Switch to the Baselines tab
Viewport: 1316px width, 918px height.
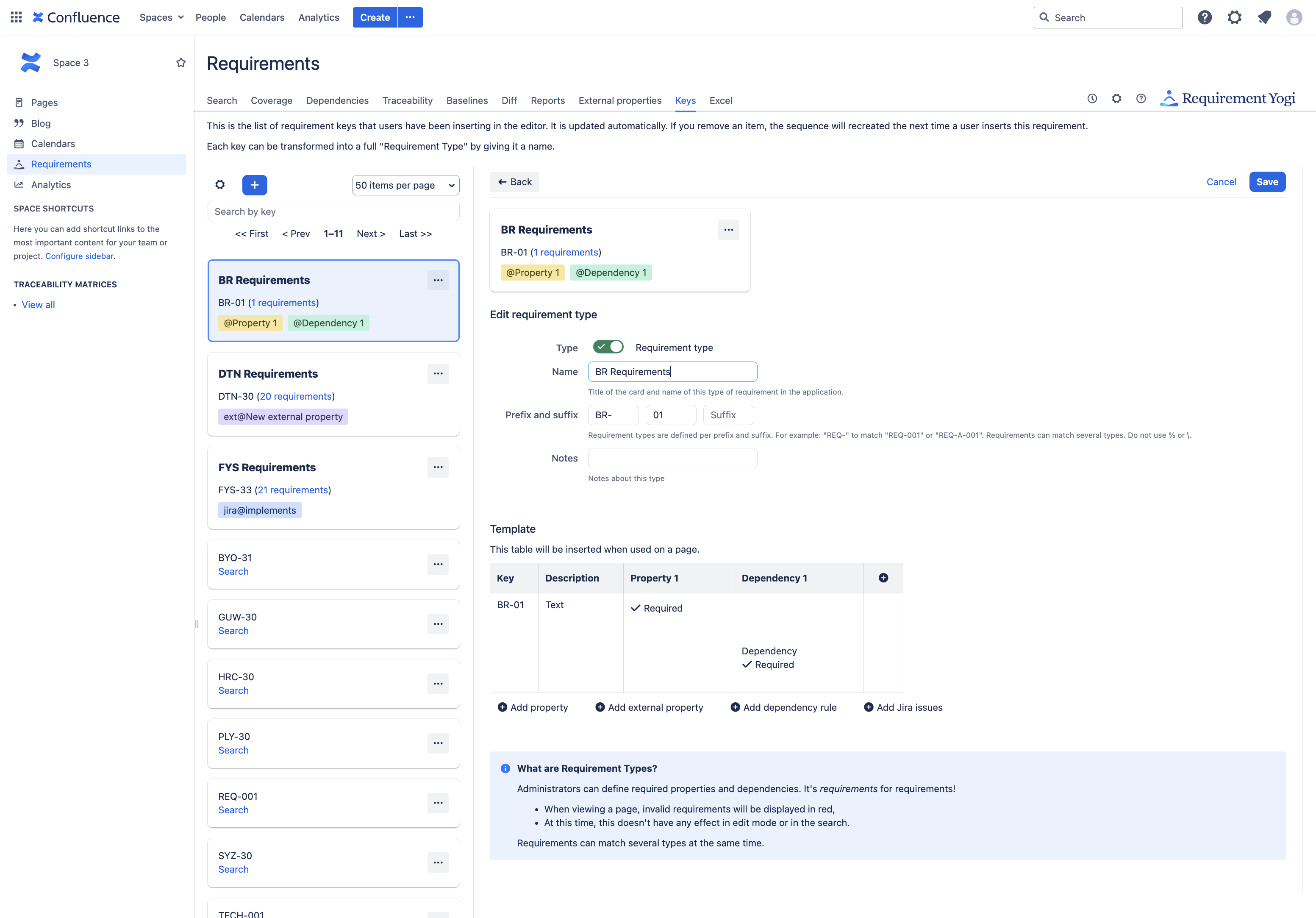[466, 100]
